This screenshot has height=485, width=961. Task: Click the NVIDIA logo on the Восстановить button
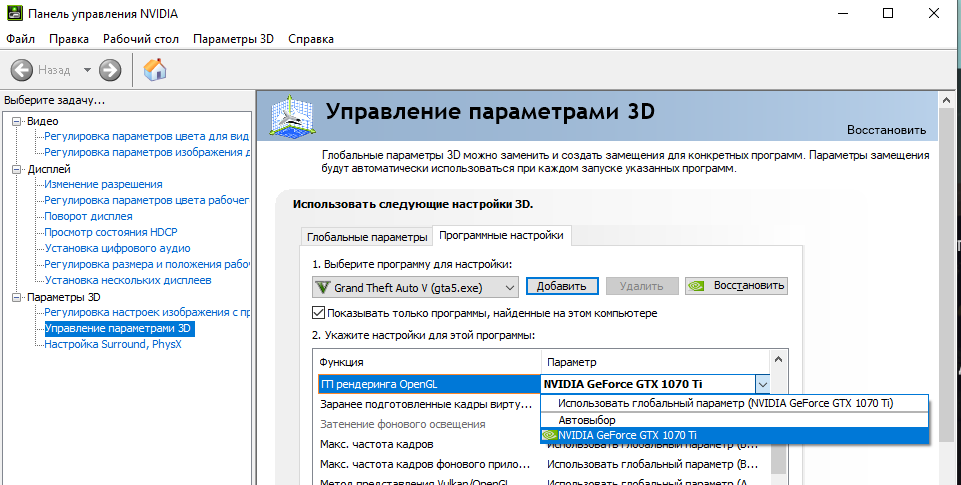(696, 286)
